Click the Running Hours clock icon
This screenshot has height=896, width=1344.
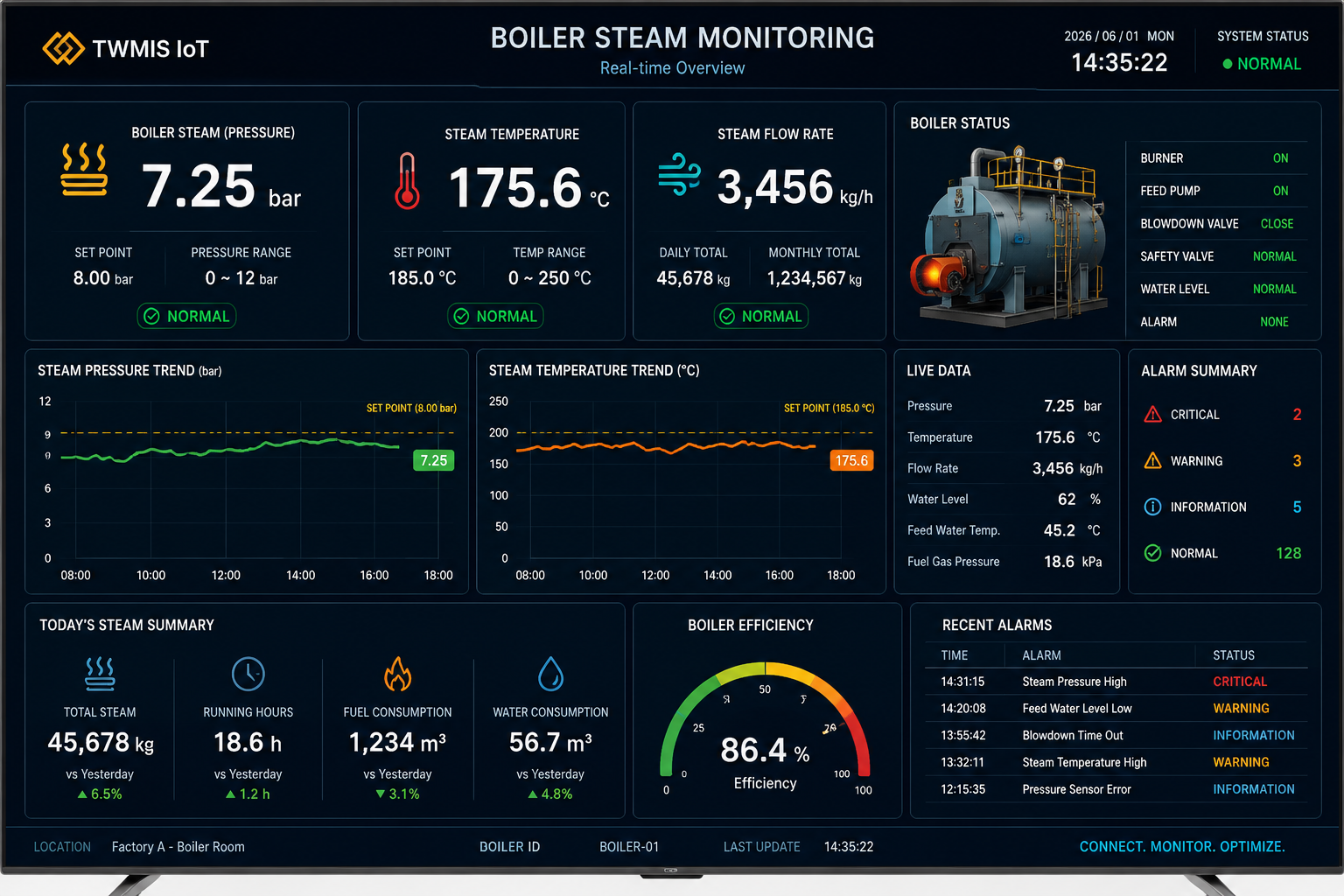(x=248, y=674)
